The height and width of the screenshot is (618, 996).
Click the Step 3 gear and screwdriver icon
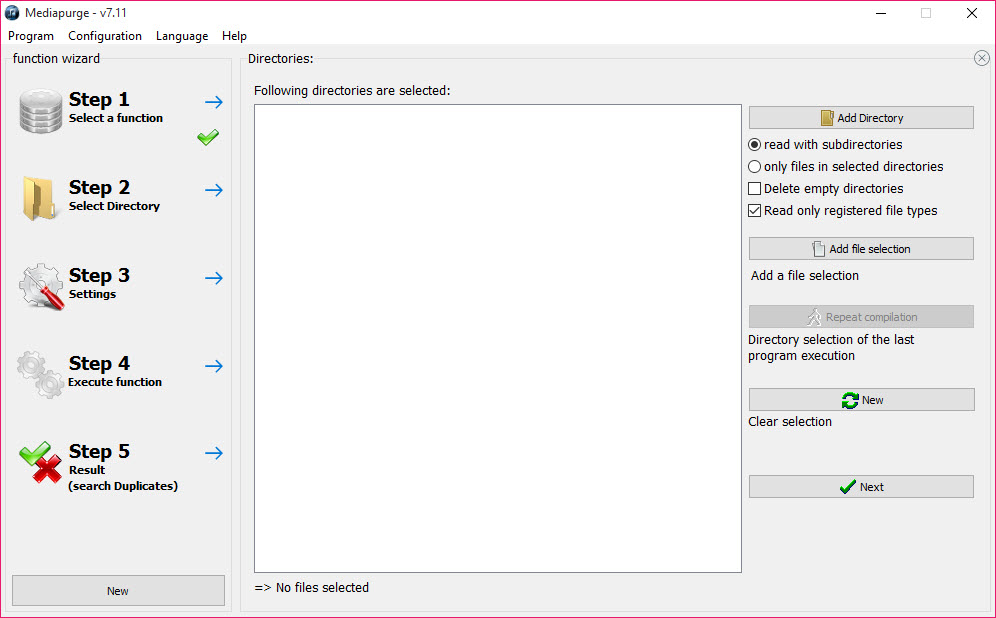(41, 286)
